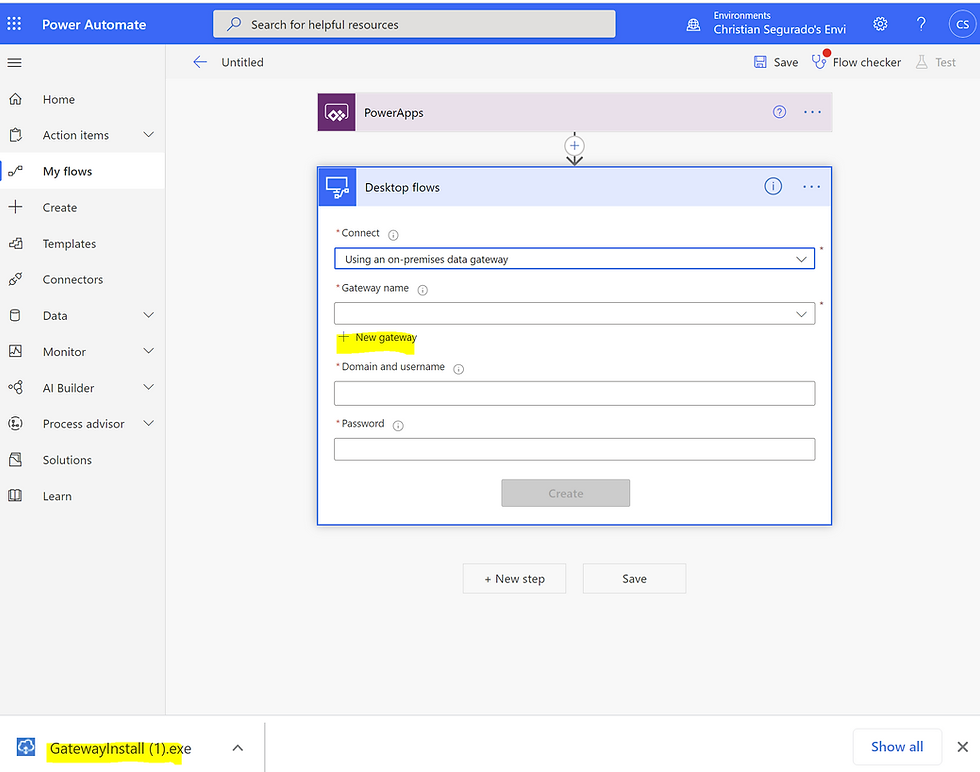The height and width of the screenshot is (772, 980).
Task: Open Desktop flows info icon
Action: pos(773,186)
